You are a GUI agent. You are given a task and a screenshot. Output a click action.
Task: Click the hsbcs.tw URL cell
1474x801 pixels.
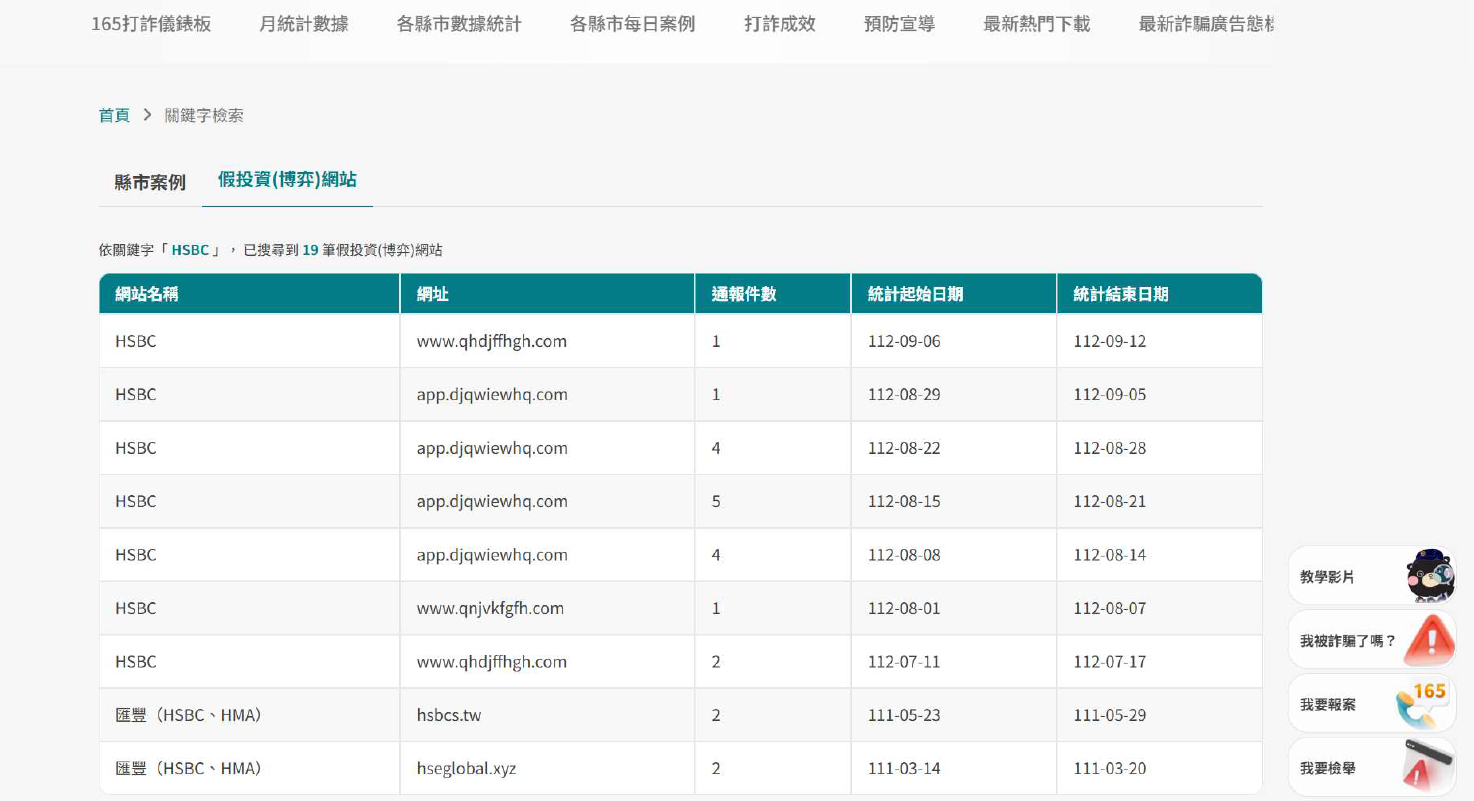[x=449, y=715]
